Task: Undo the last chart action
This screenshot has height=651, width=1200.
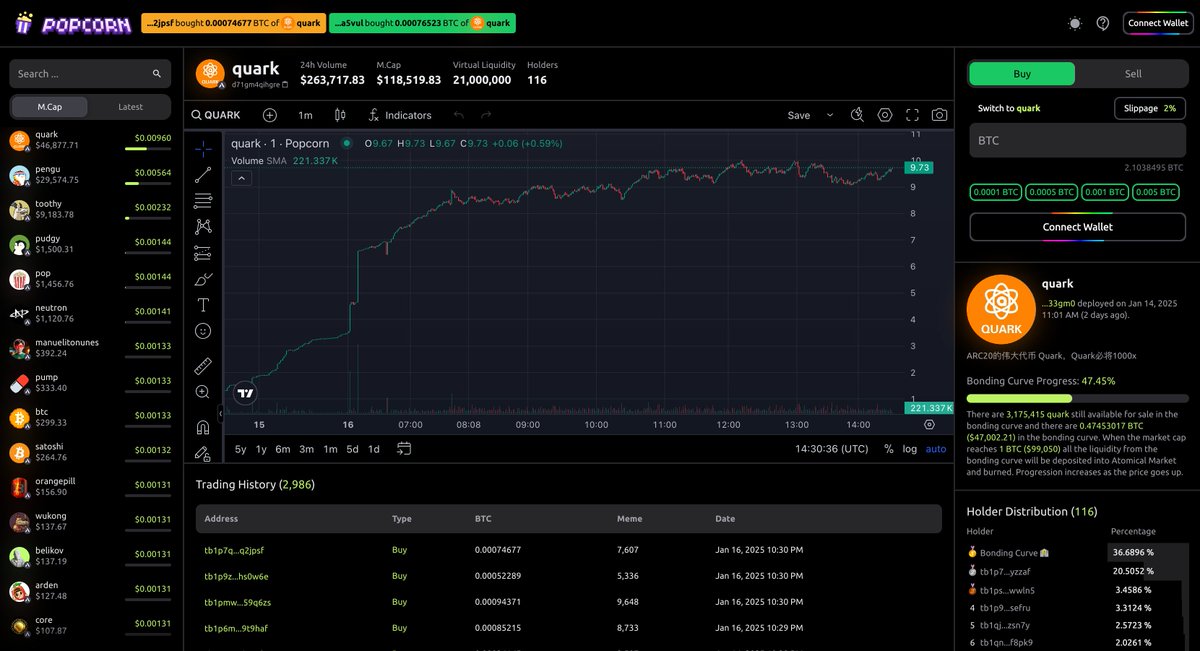Action: click(459, 115)
